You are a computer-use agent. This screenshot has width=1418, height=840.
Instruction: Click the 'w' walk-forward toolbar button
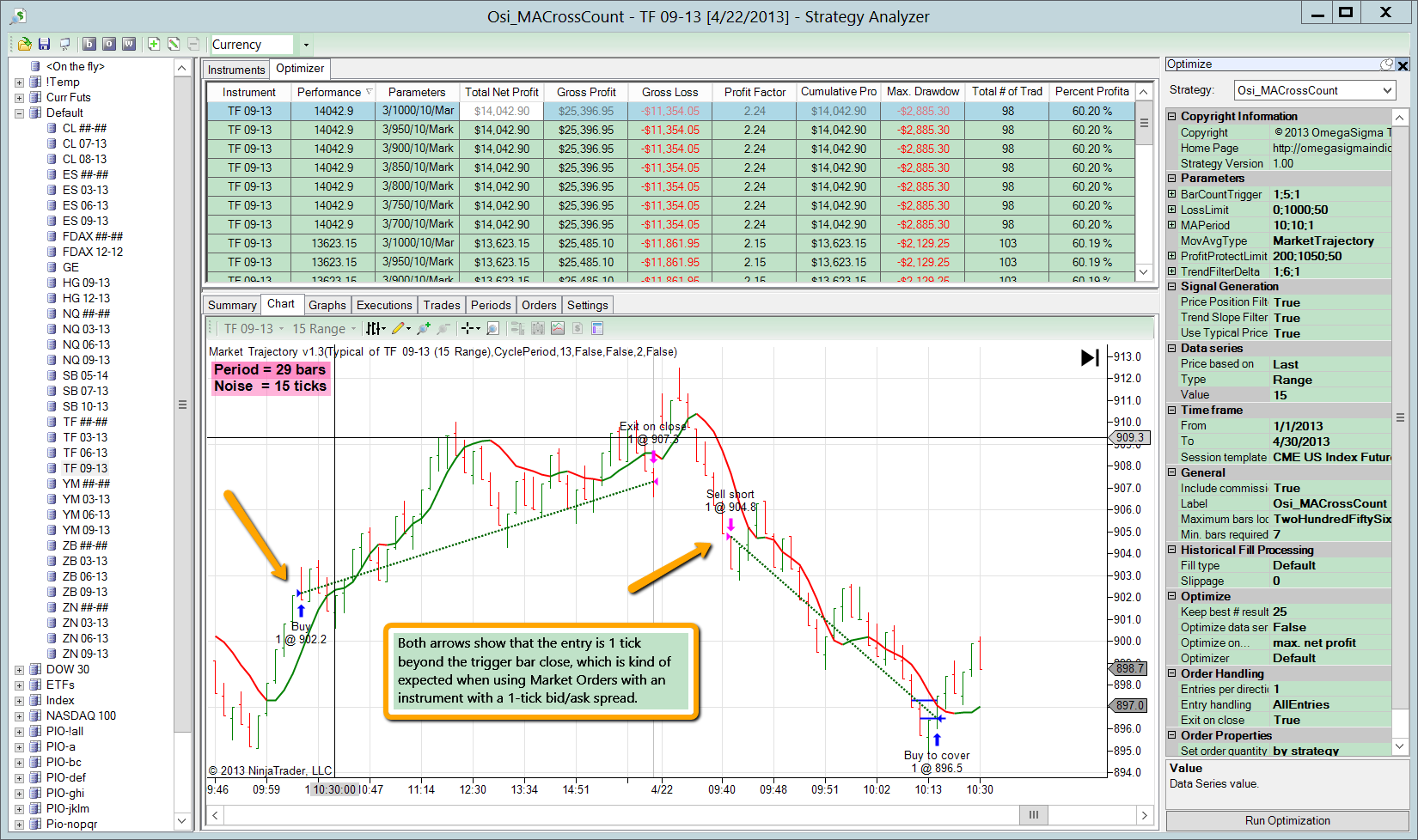(x=129, y=44)
